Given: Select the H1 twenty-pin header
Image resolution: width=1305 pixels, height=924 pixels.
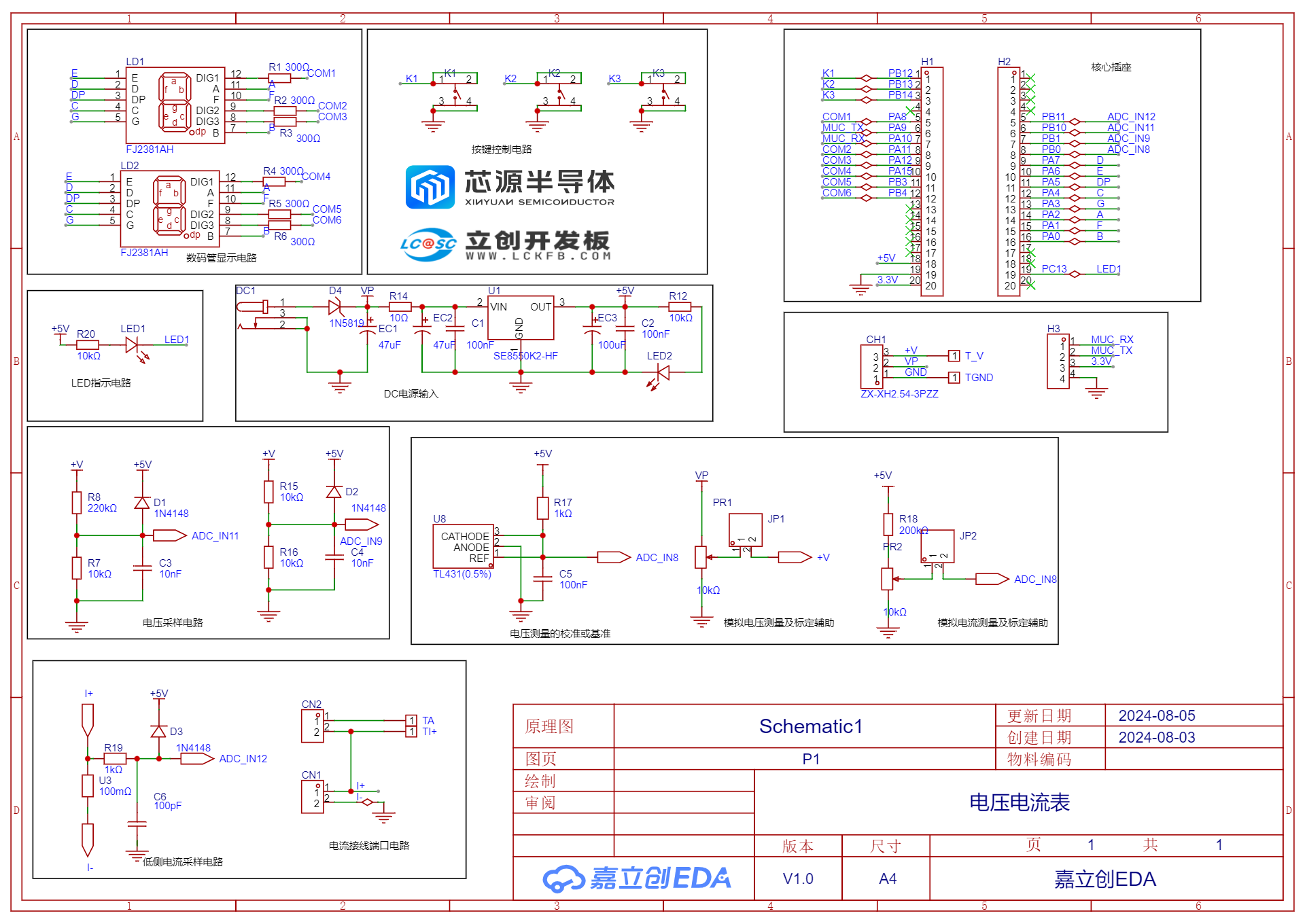Looking at the screenshot, I should click(x=932, y=181).
